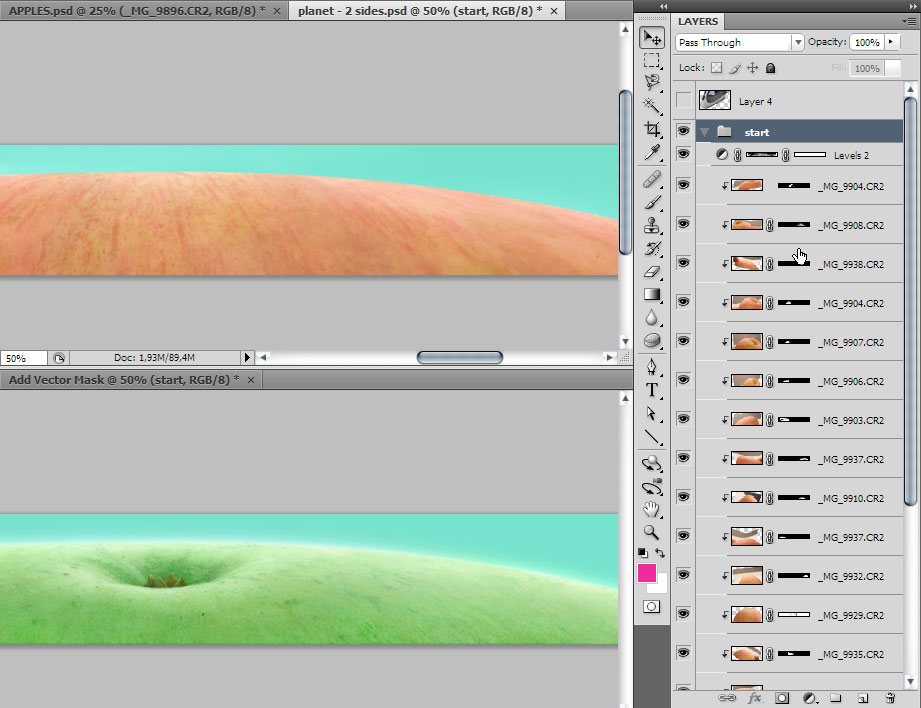921x708 pixels.
Task: Switch to the LAYERS panel tab
Action: [x=697, y=21]
